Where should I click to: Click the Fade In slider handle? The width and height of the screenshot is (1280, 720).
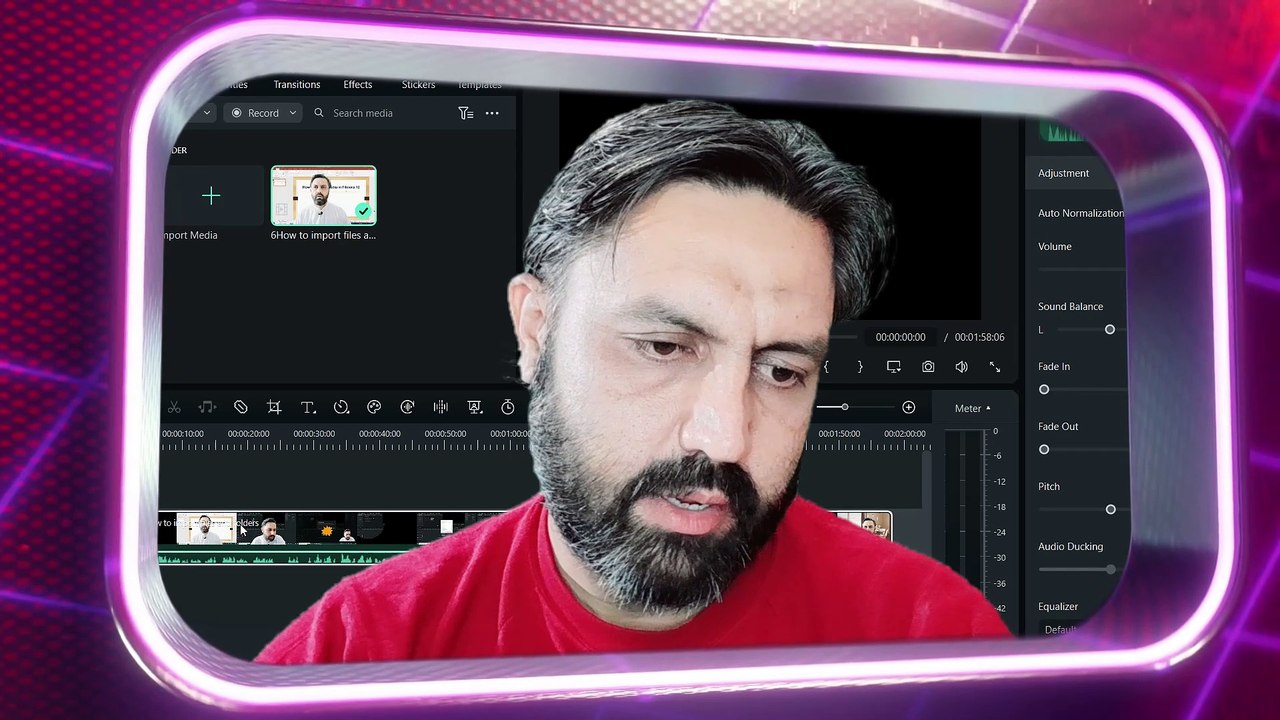tap(1044, 389)
